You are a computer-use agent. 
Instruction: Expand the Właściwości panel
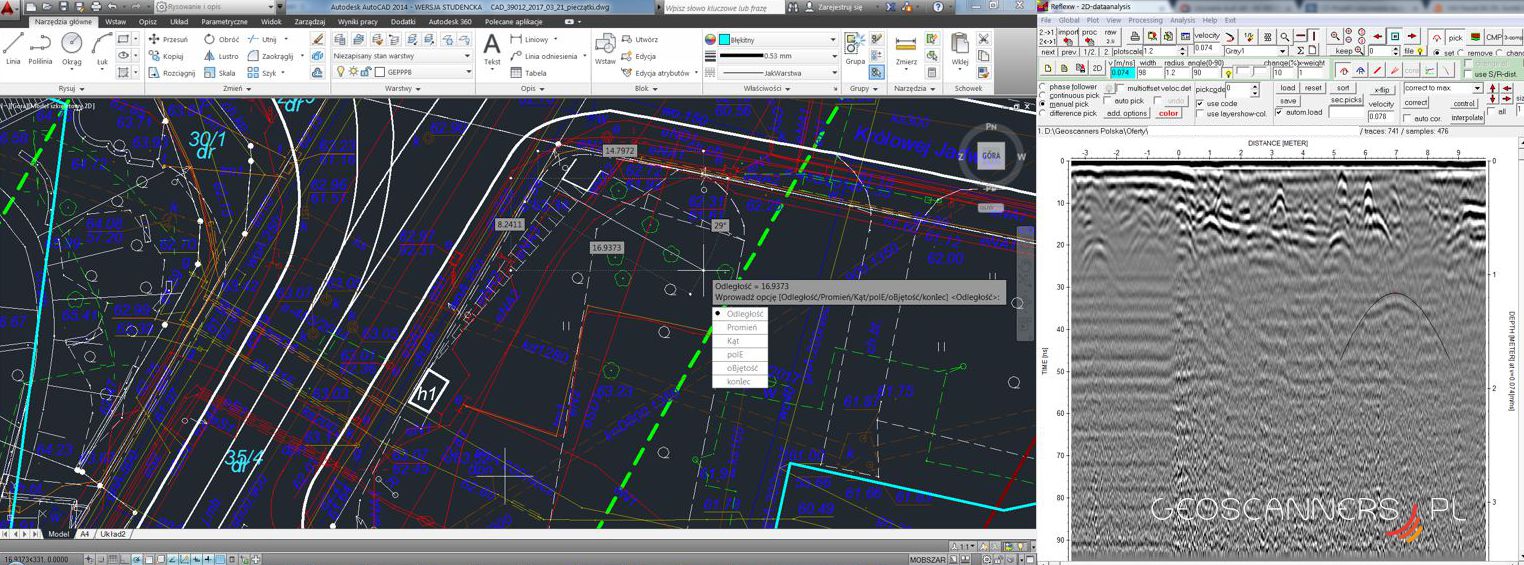coord(766,88)
